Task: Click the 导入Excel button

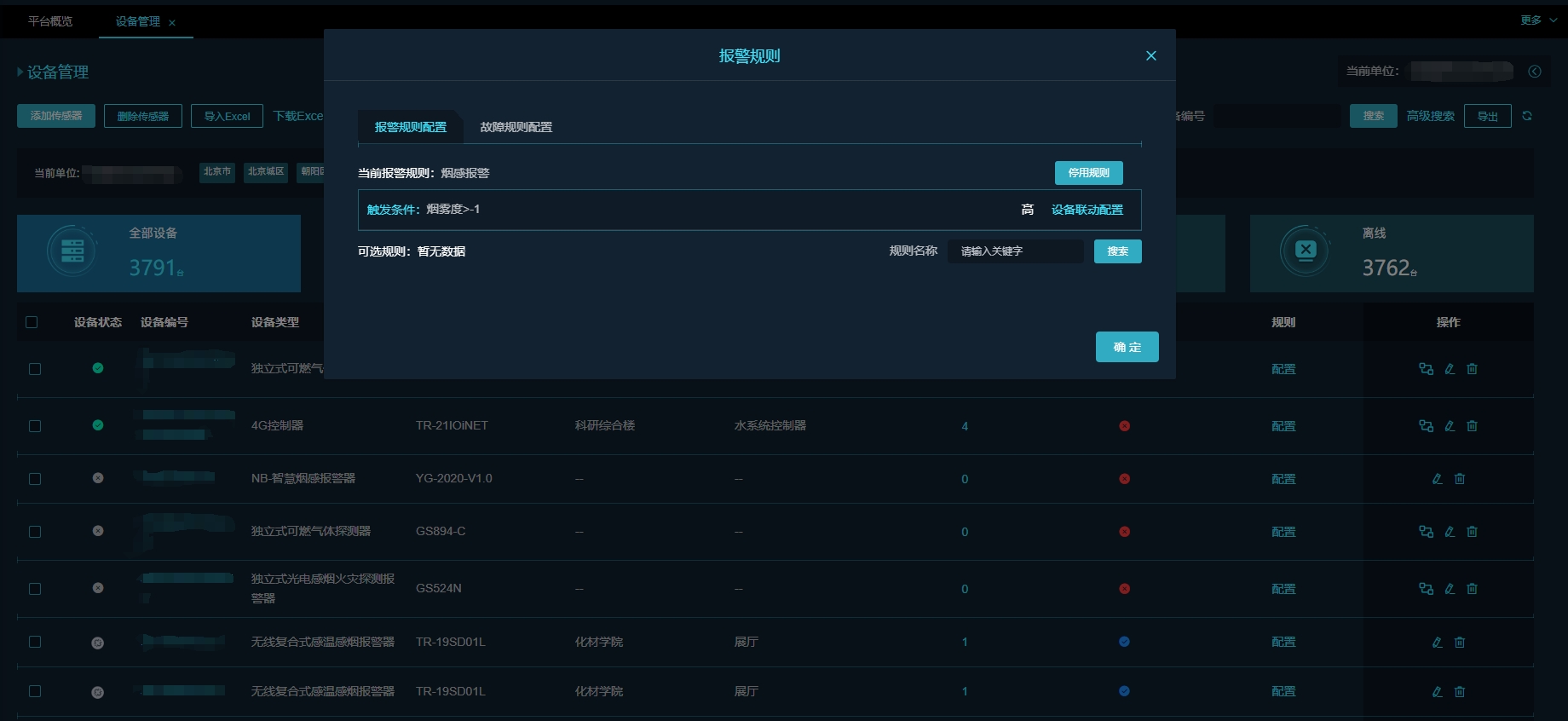Action: 227,116
